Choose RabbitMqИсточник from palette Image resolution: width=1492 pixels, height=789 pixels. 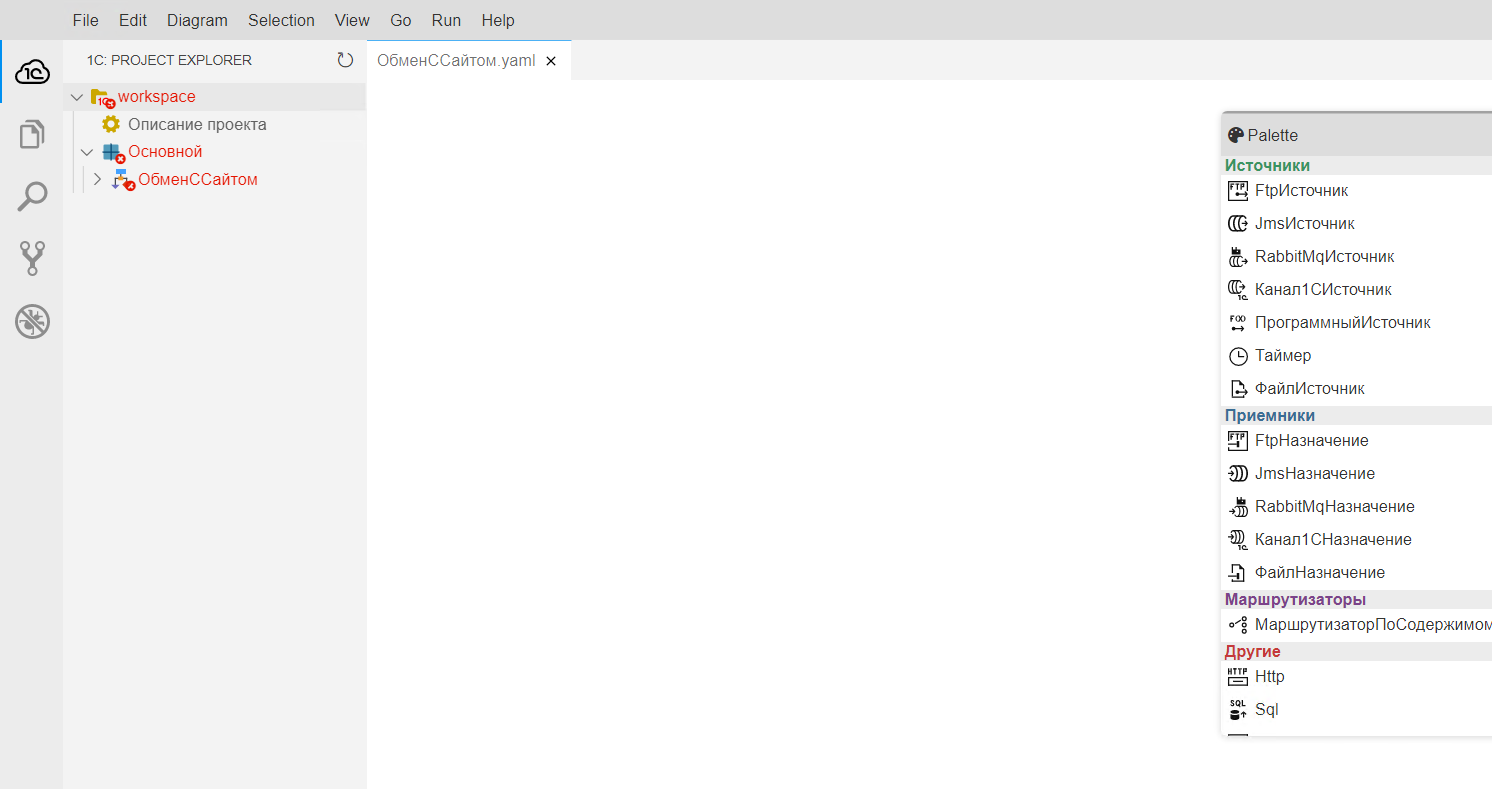[x=1324, y=257]
